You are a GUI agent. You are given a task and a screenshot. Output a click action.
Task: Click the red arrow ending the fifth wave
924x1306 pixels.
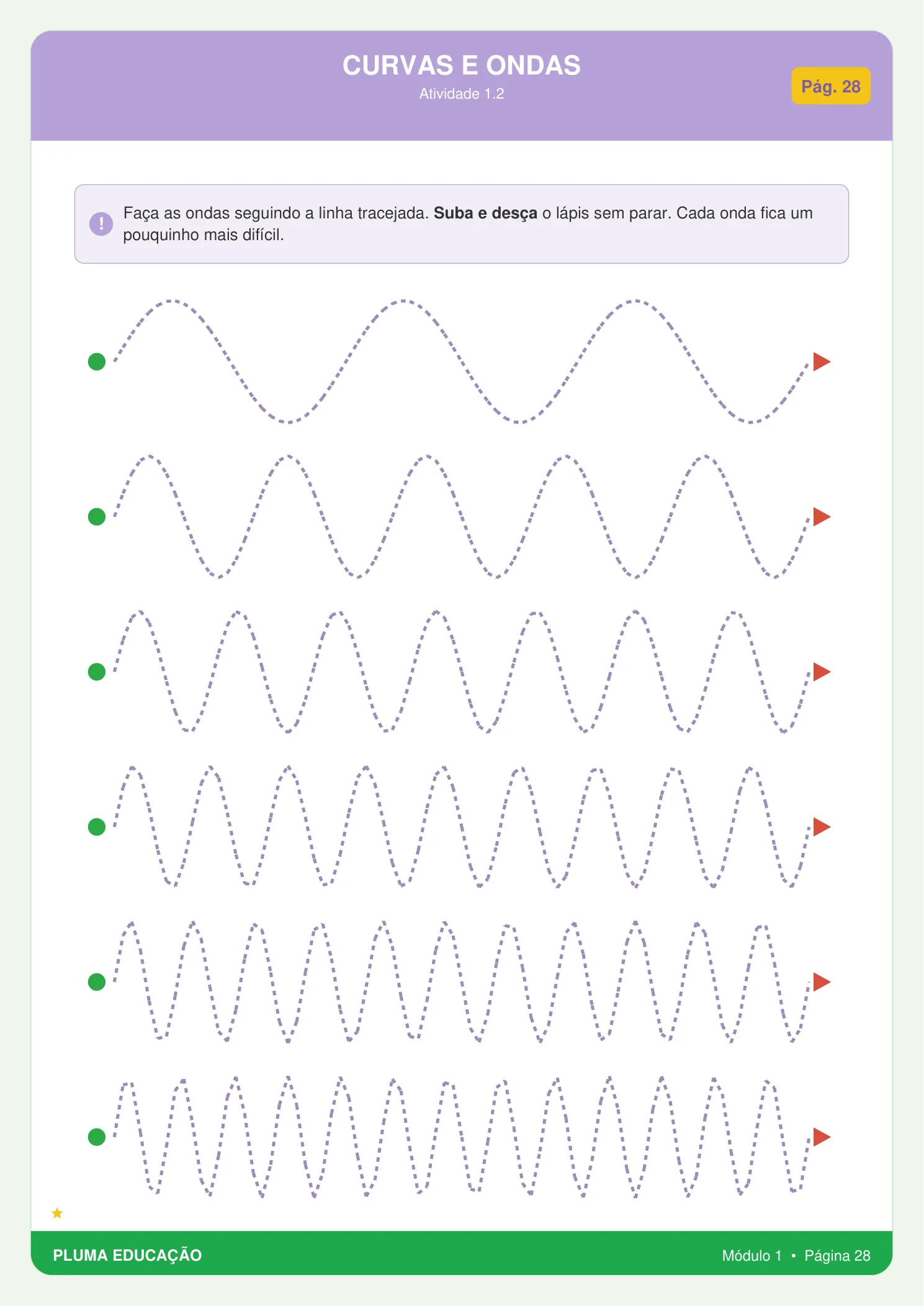pyautogui.click(x=821, y=982)
